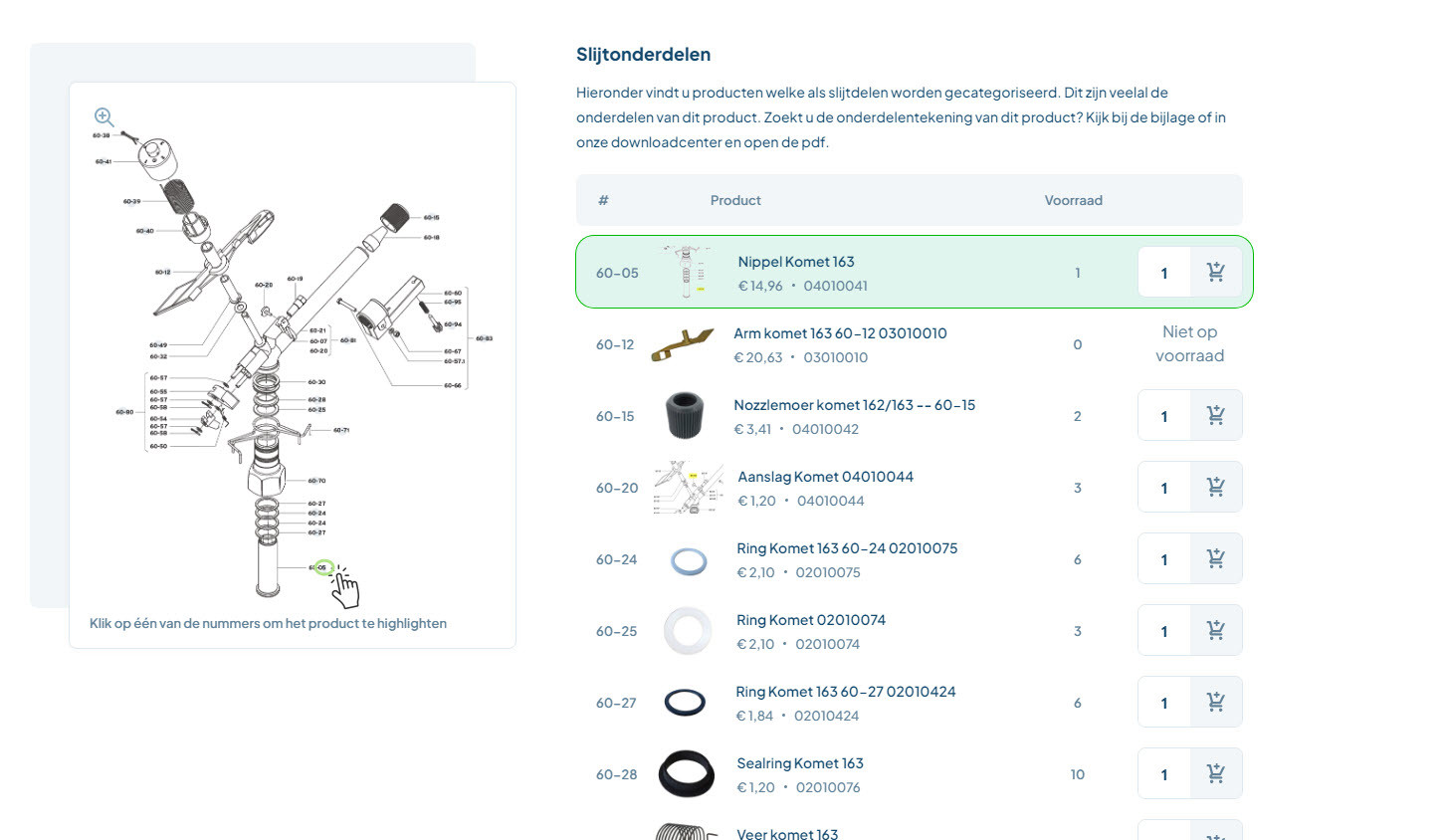
Task: Click quantity field for Sealring Komet 163
Action: tap(1164, 774)
